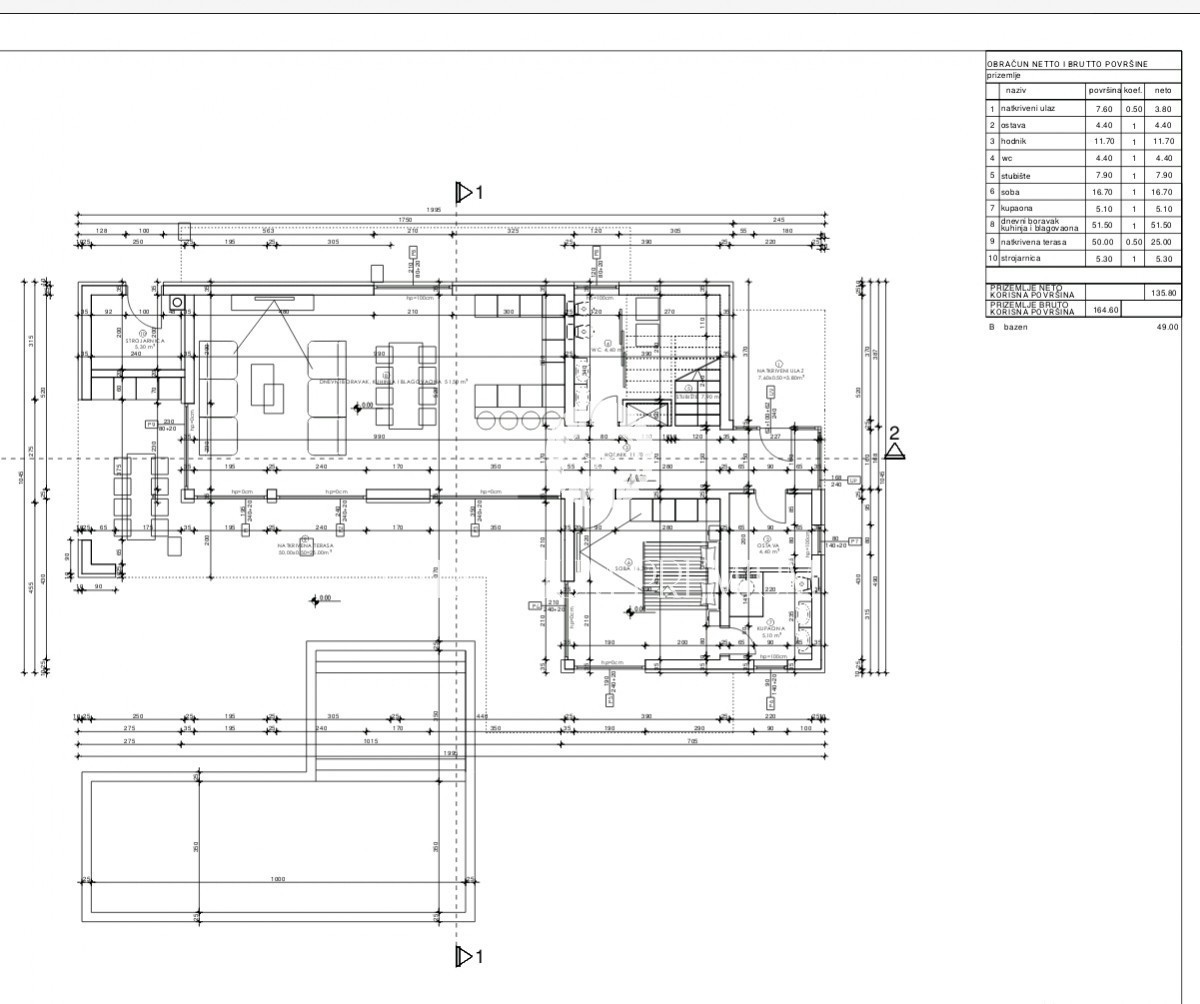Select the four round bar stools
1200x1004 pixels.
pos(511,418)
